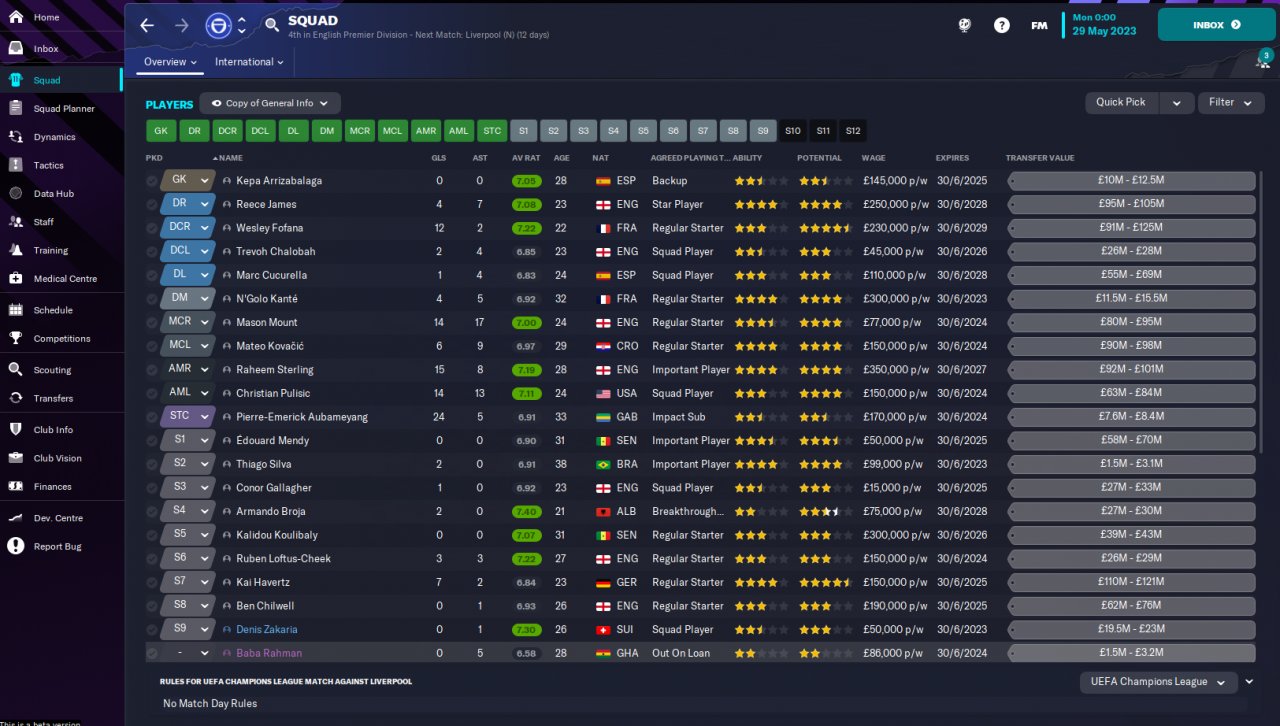
Task: Select the GK position filter button
Action: [x=161, y=131]
